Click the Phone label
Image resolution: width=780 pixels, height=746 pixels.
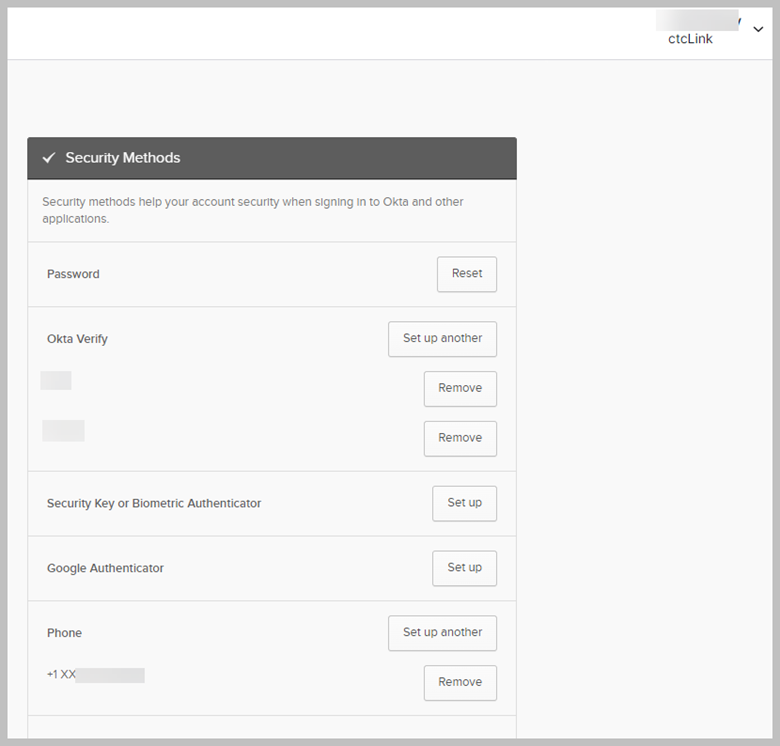64,633
